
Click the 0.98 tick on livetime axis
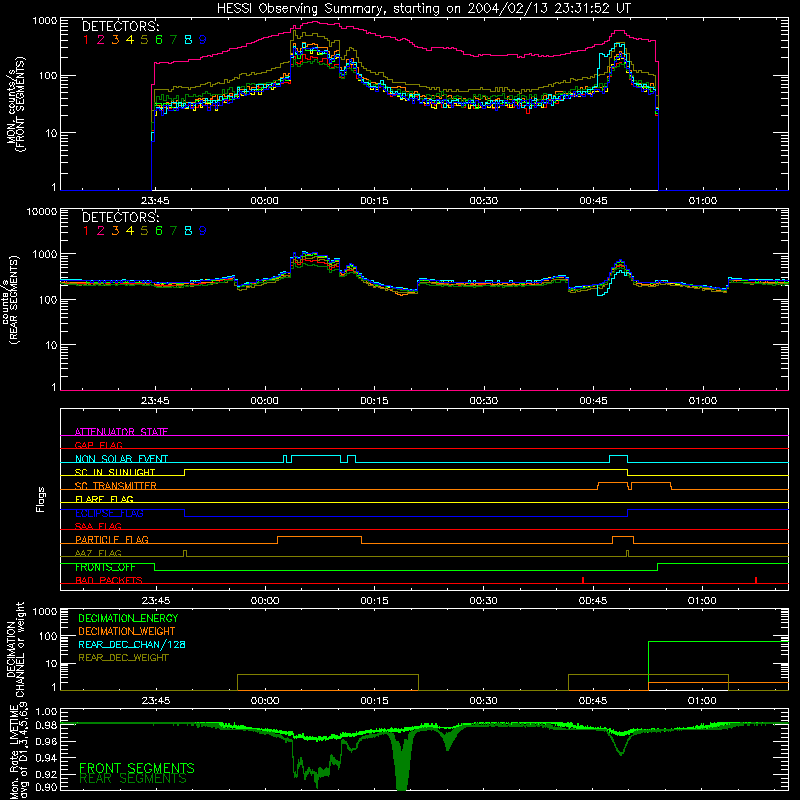click(47, 725)
